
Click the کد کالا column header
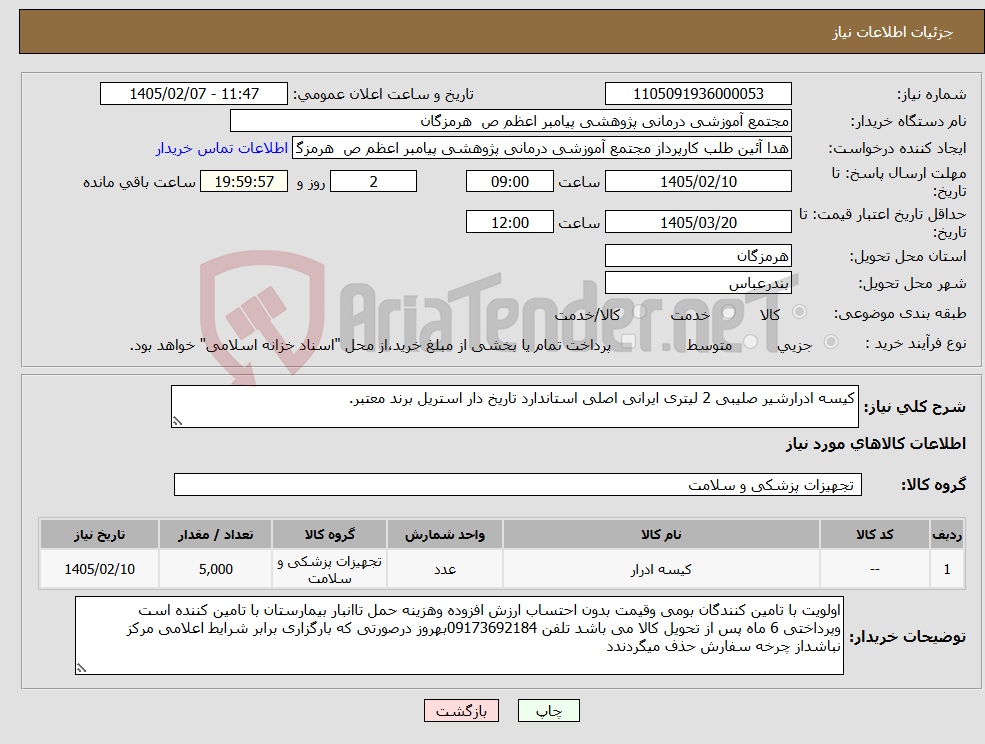[x=874, y=535]
